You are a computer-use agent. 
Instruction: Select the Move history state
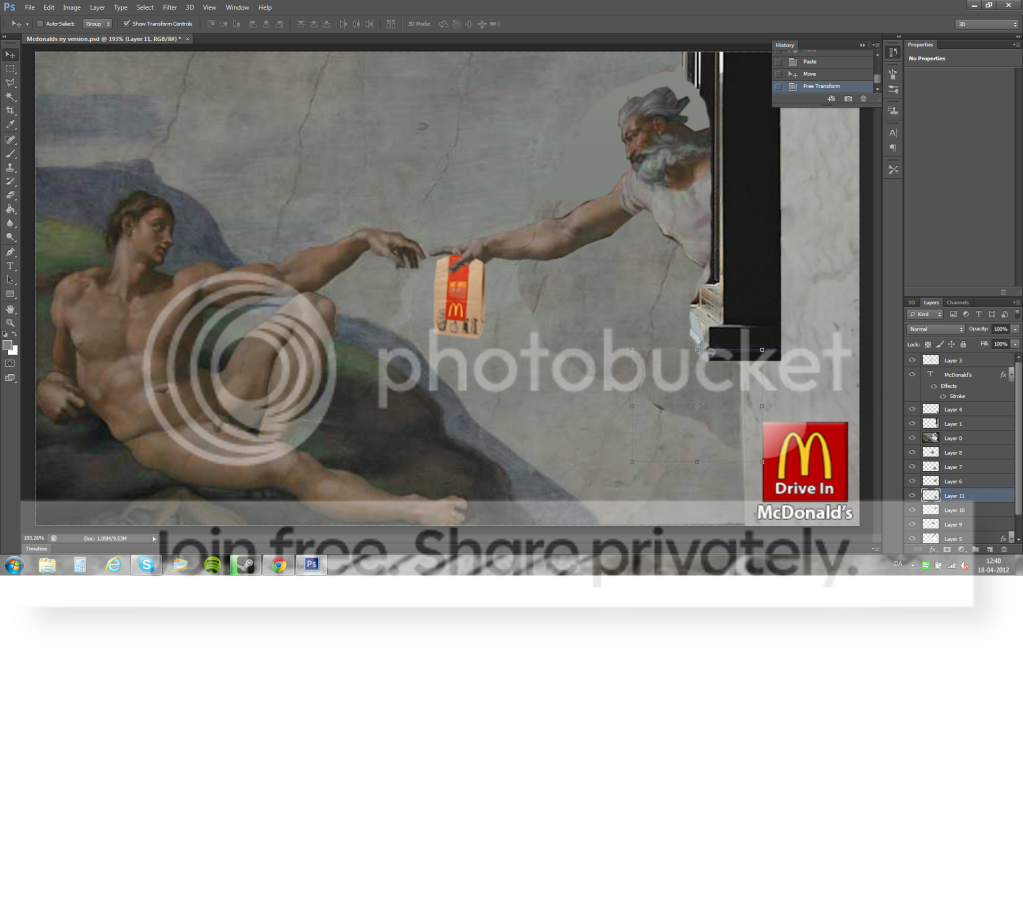point(823,74)
